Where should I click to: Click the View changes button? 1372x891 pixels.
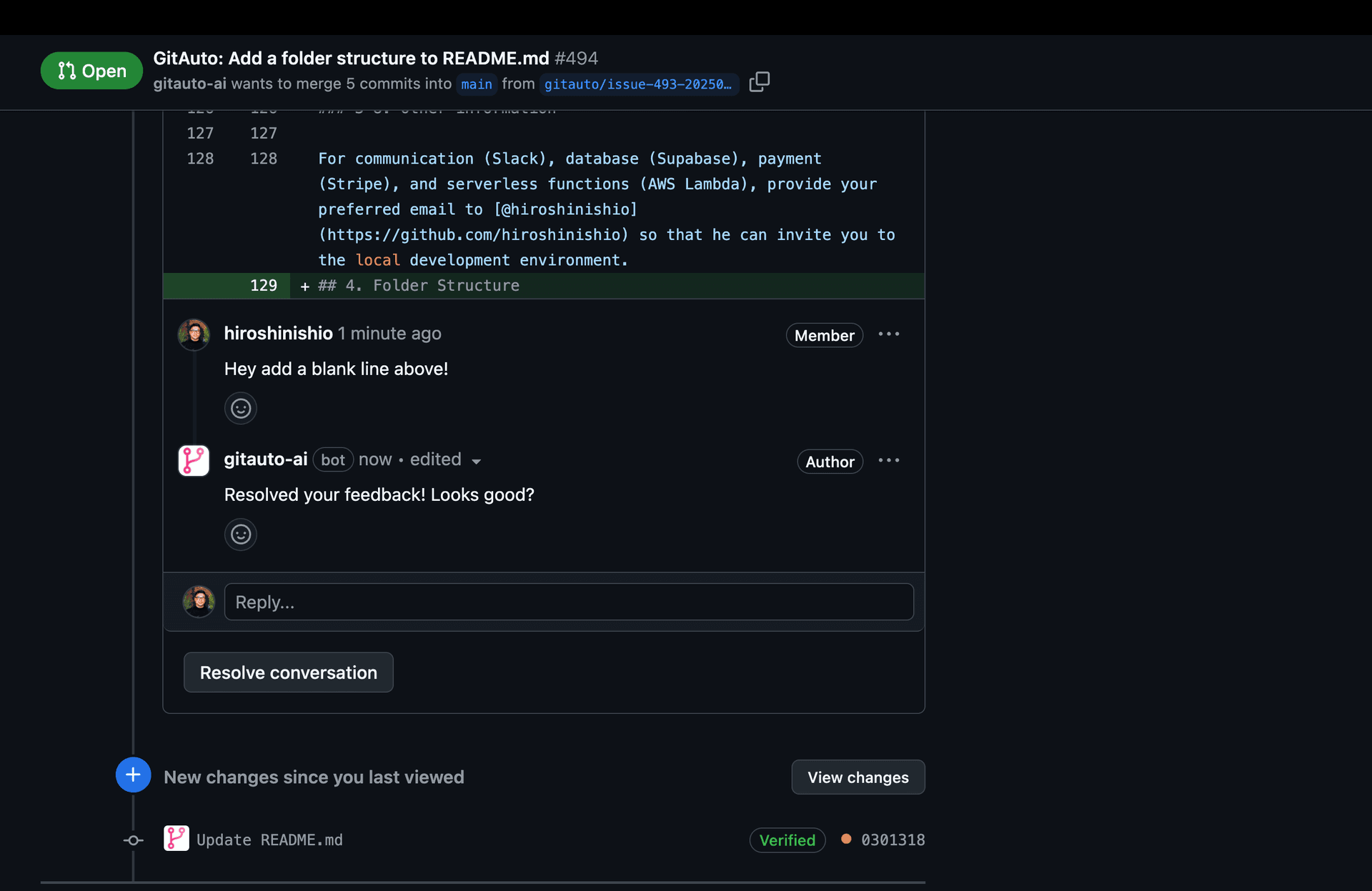[857, 777]
